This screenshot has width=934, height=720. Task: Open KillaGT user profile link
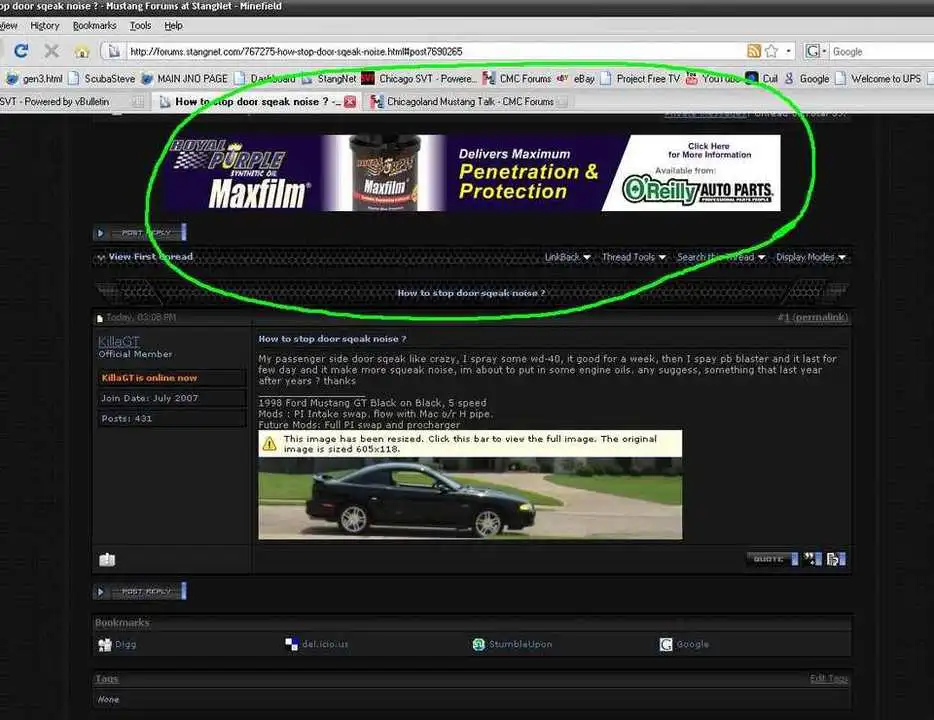pos(119,341)
